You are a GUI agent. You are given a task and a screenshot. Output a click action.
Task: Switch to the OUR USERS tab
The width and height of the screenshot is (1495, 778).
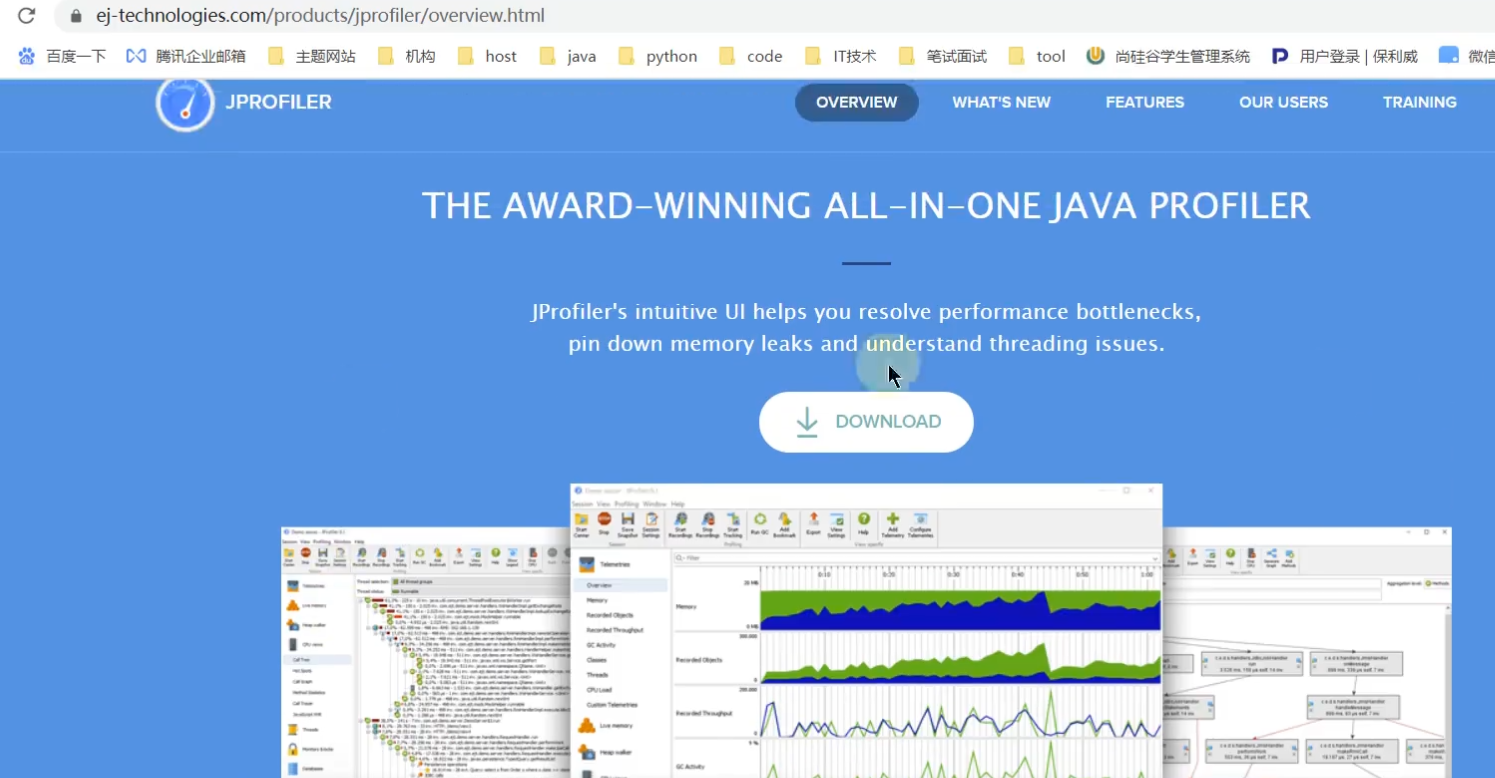[x=1284, y=102]
